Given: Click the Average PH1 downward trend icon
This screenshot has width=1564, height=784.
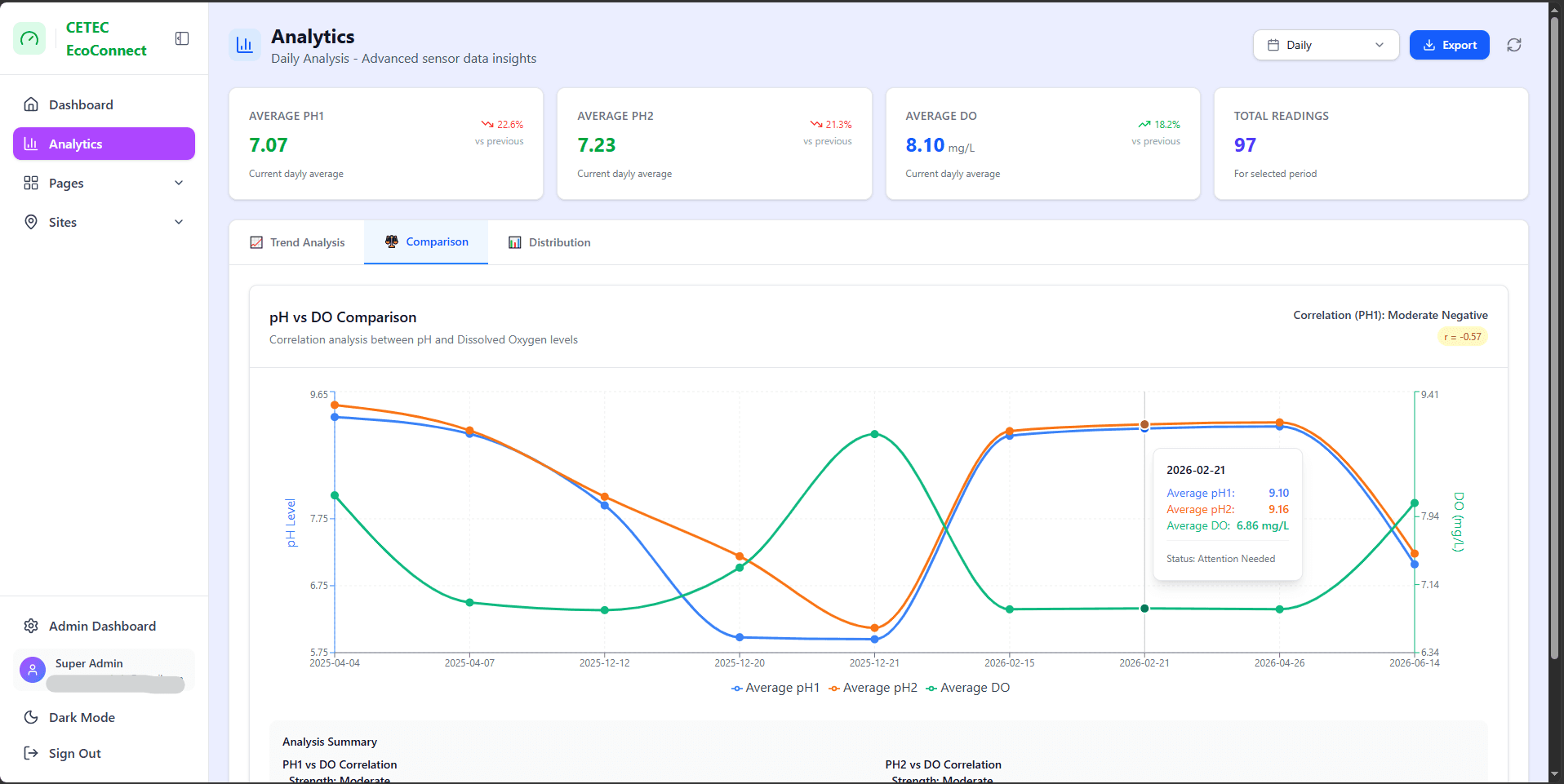Looking at the screenshot, I should tap(487, 124).
